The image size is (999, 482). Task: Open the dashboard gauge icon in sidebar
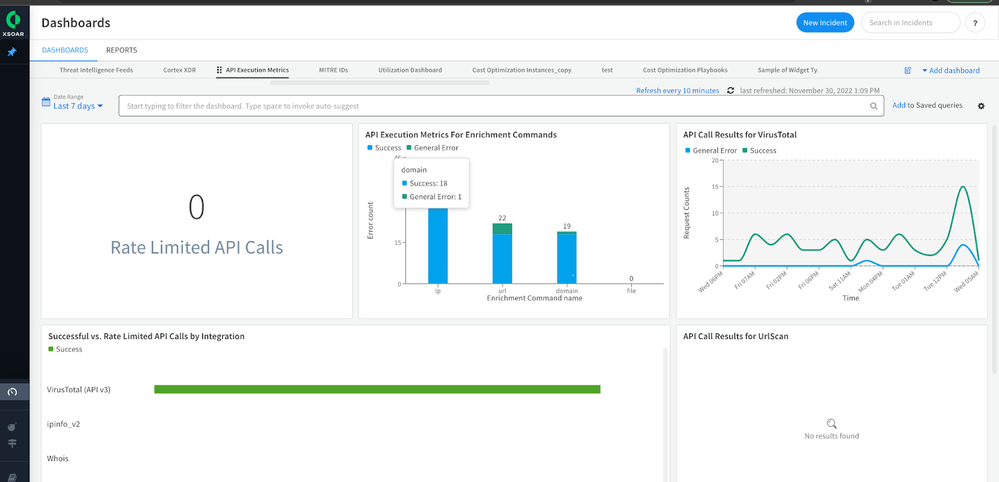coord(12,392)
